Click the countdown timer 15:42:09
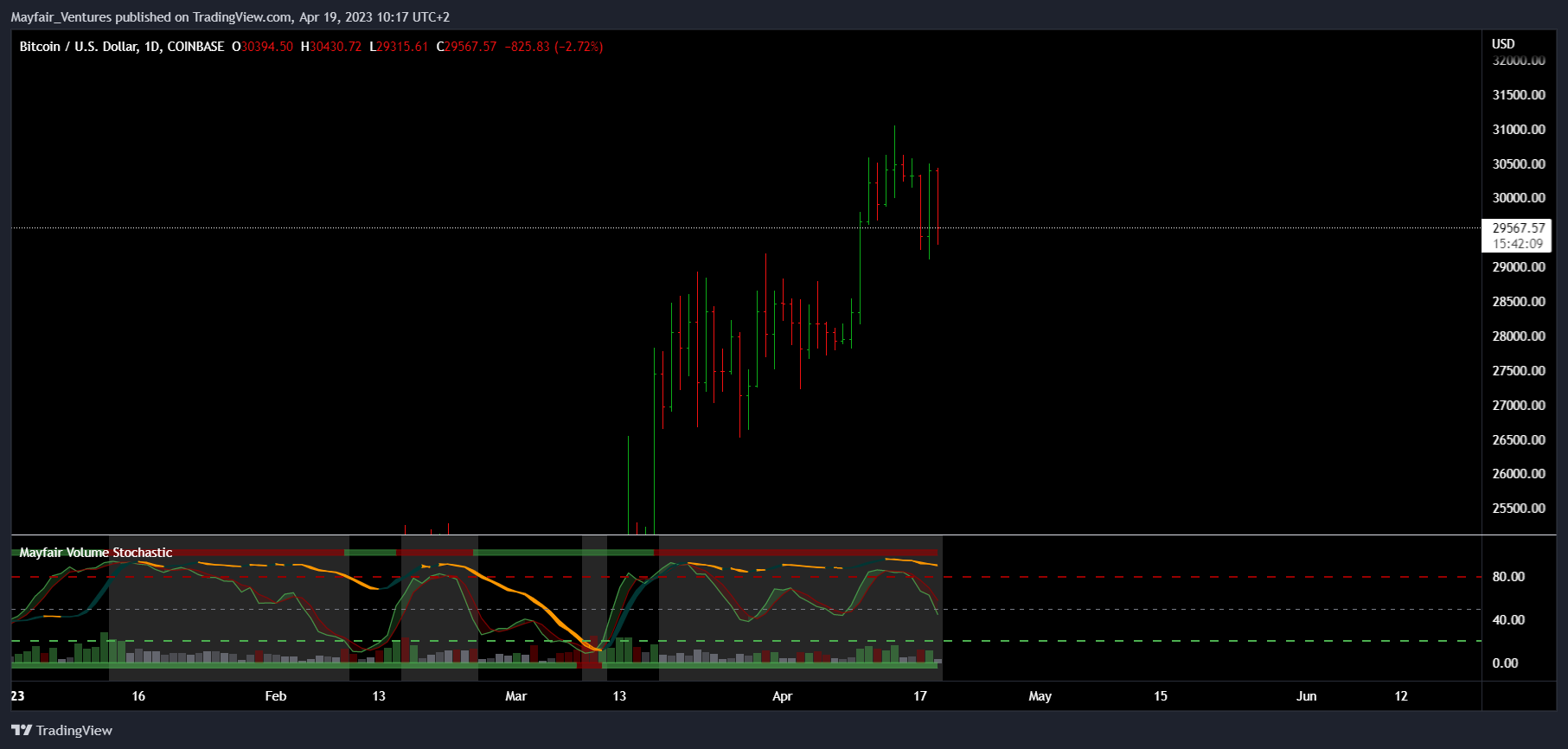Screen dimensions: 1568x749 coord(1518,244)
